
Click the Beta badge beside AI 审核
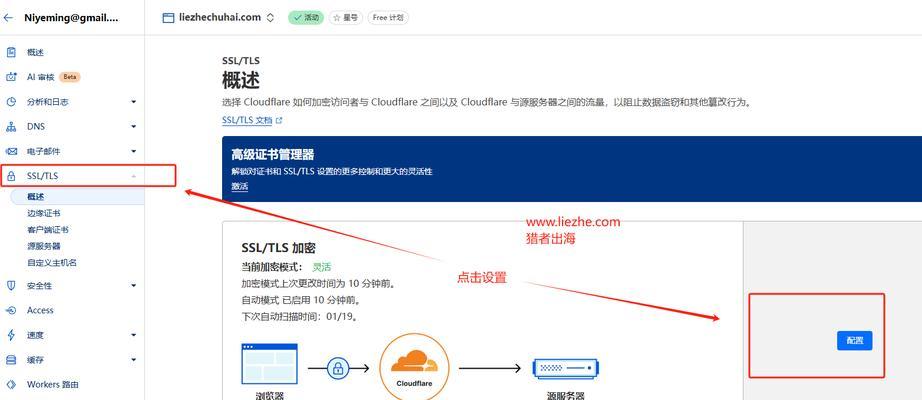(x=69, y=77)
